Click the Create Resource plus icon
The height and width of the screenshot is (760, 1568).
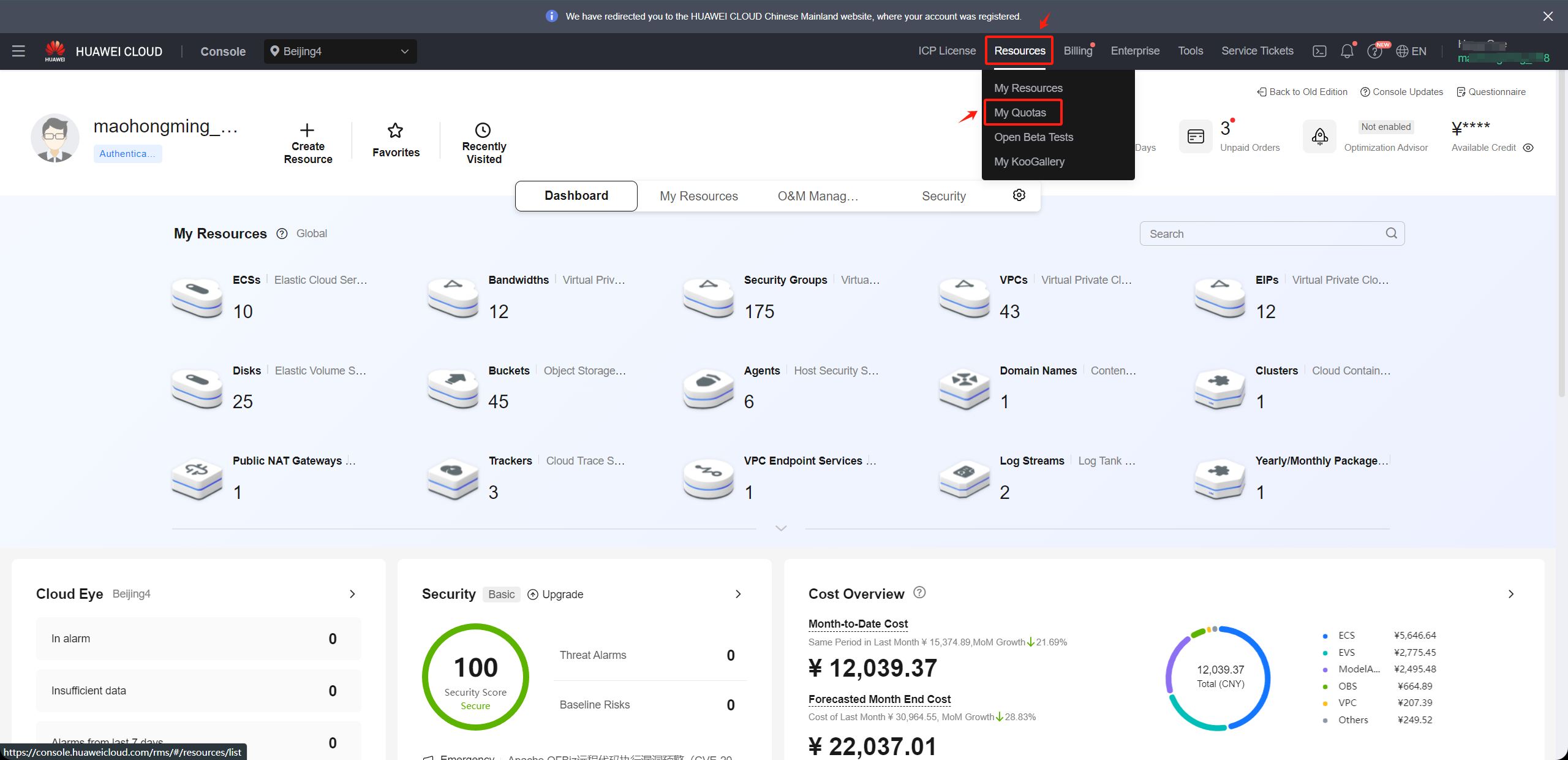tap(308, 129)
